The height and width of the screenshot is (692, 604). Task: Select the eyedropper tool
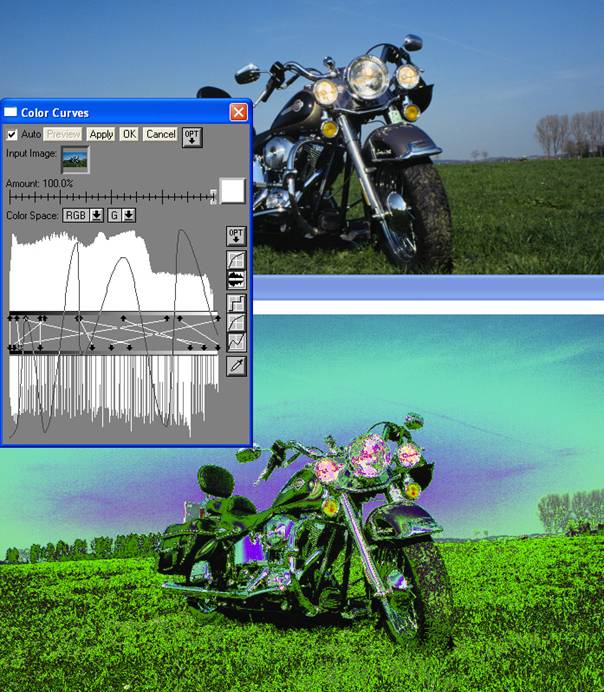point(236,366)
